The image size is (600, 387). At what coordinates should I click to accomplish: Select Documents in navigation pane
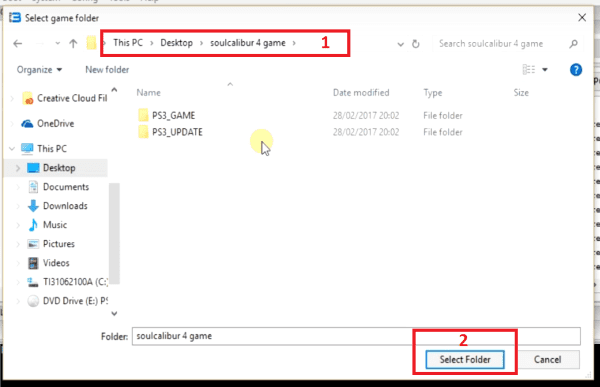tap(66, 187)
